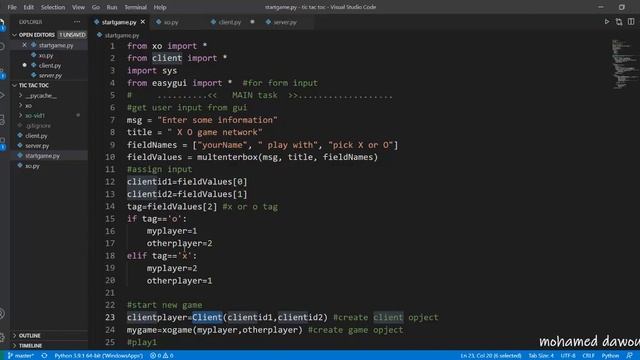Synchronize changes icon in status bar
This screenshot has height=360, width=640.
pyautogui.click(x=44, y=356)
